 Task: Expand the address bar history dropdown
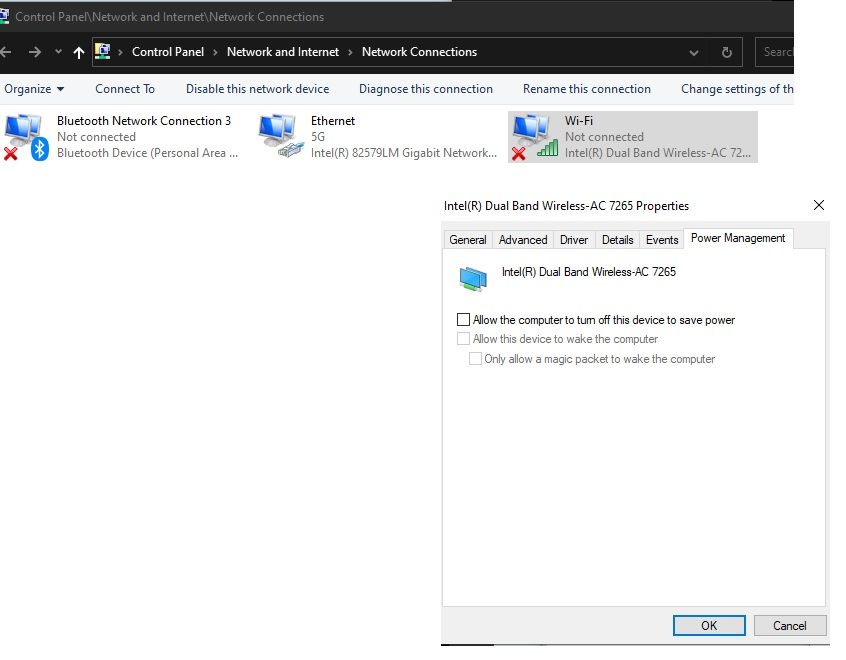[x=694, y=52]
